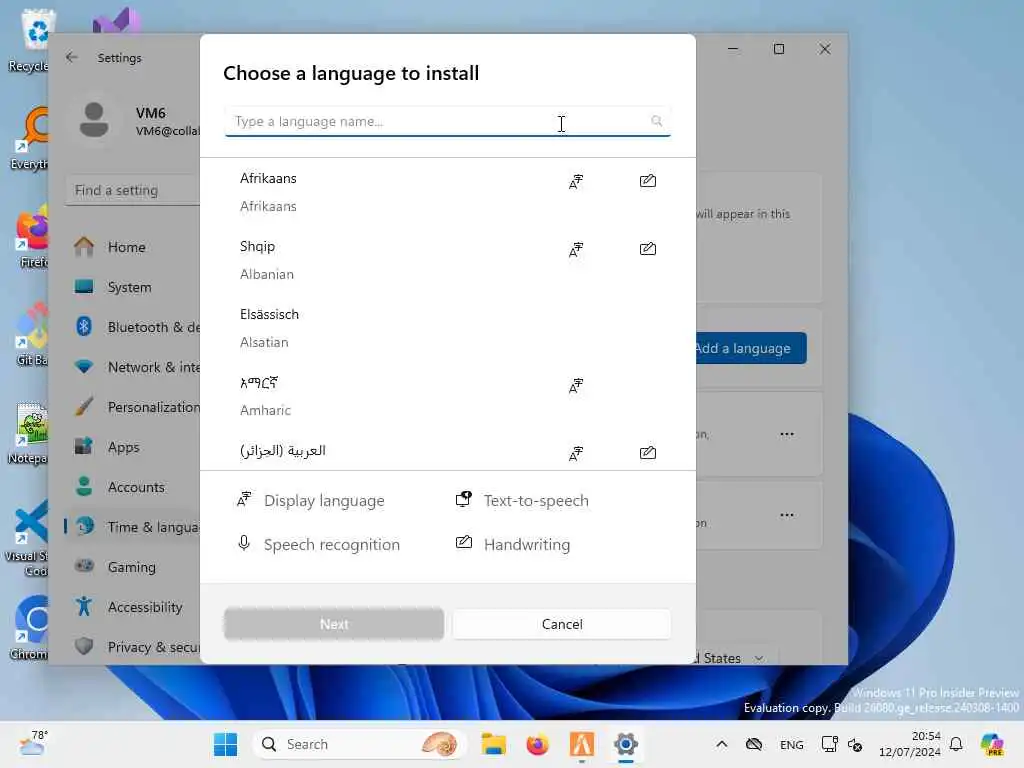Click System icon in Settings sidebar

84,287
